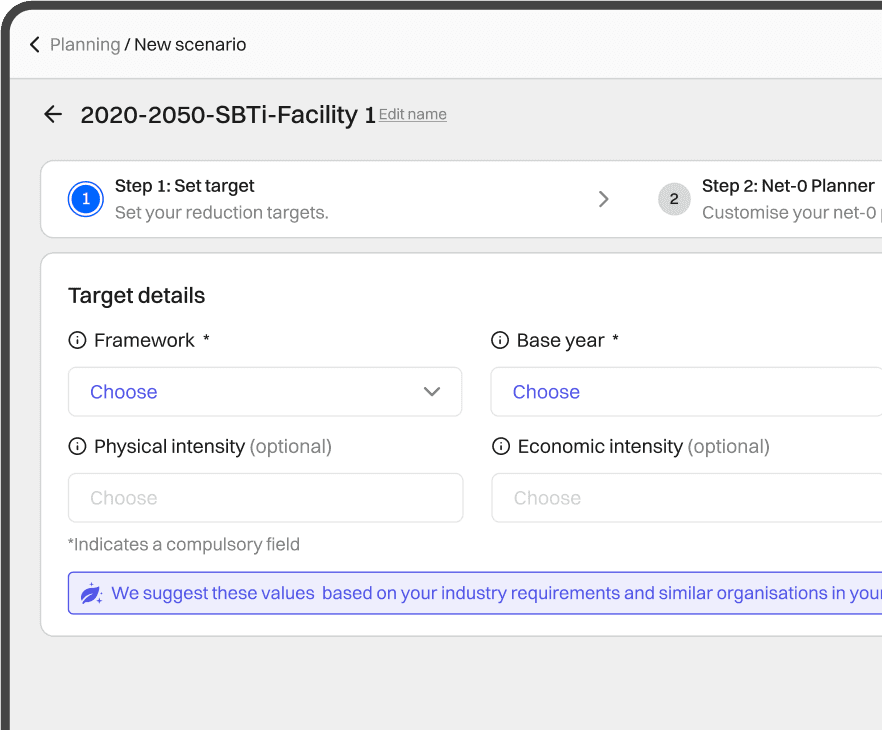Click the Framework info icon

tap(77, 341)
